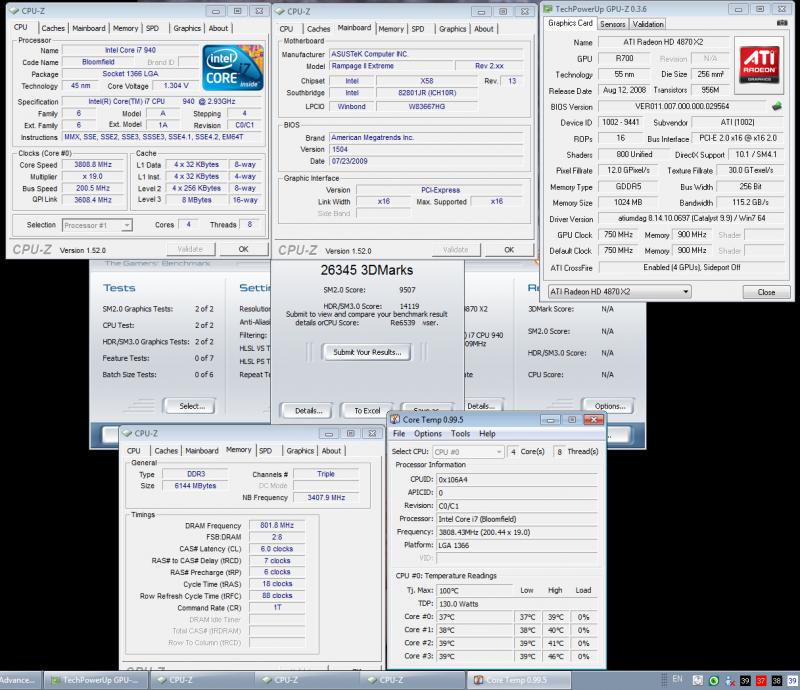Open the Options menu in Core Temp
The image size is (800, 690).
point(428,433)
